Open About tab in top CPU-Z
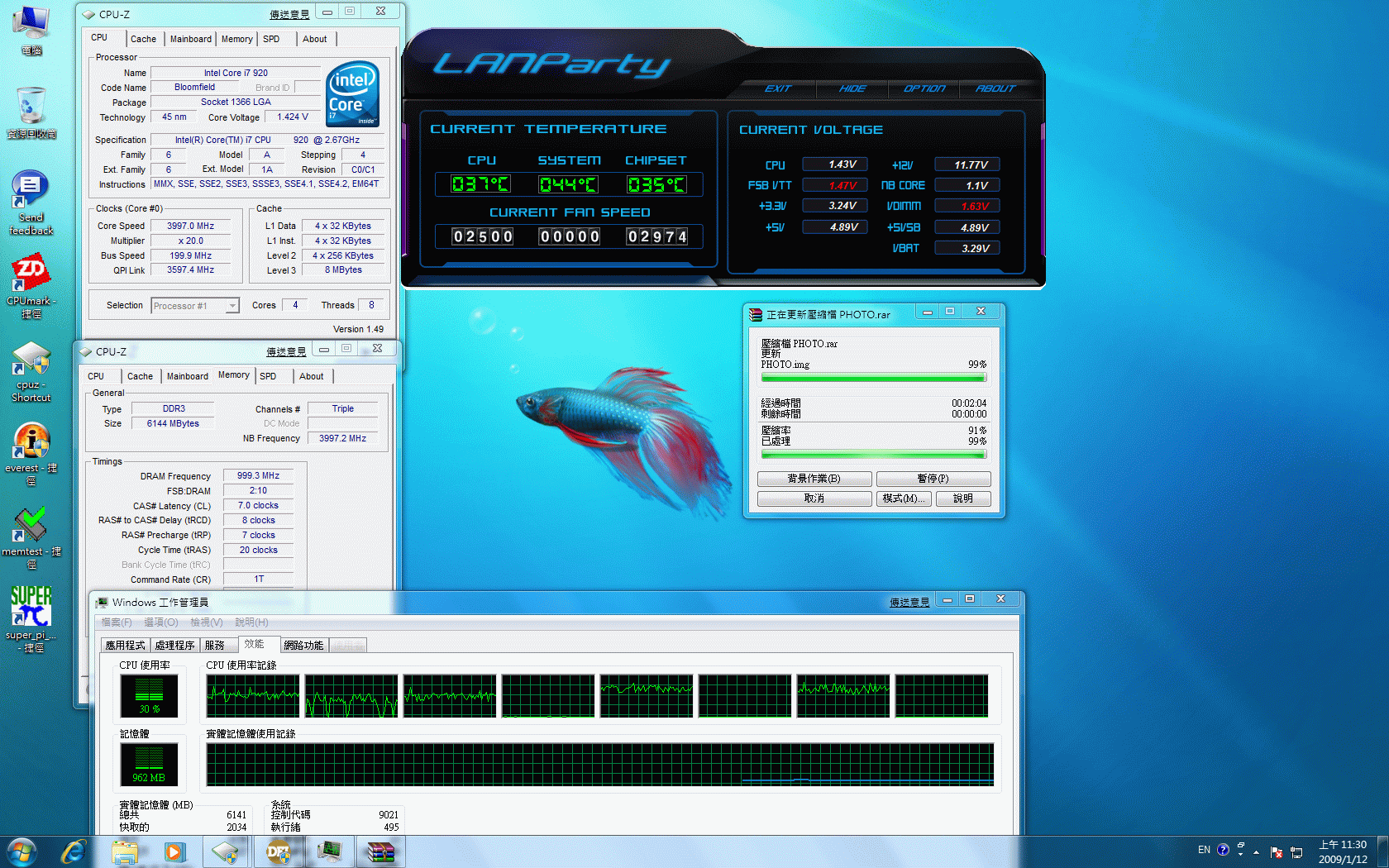1389x868 pixels. pyautogui.click(x=314, y=39)
